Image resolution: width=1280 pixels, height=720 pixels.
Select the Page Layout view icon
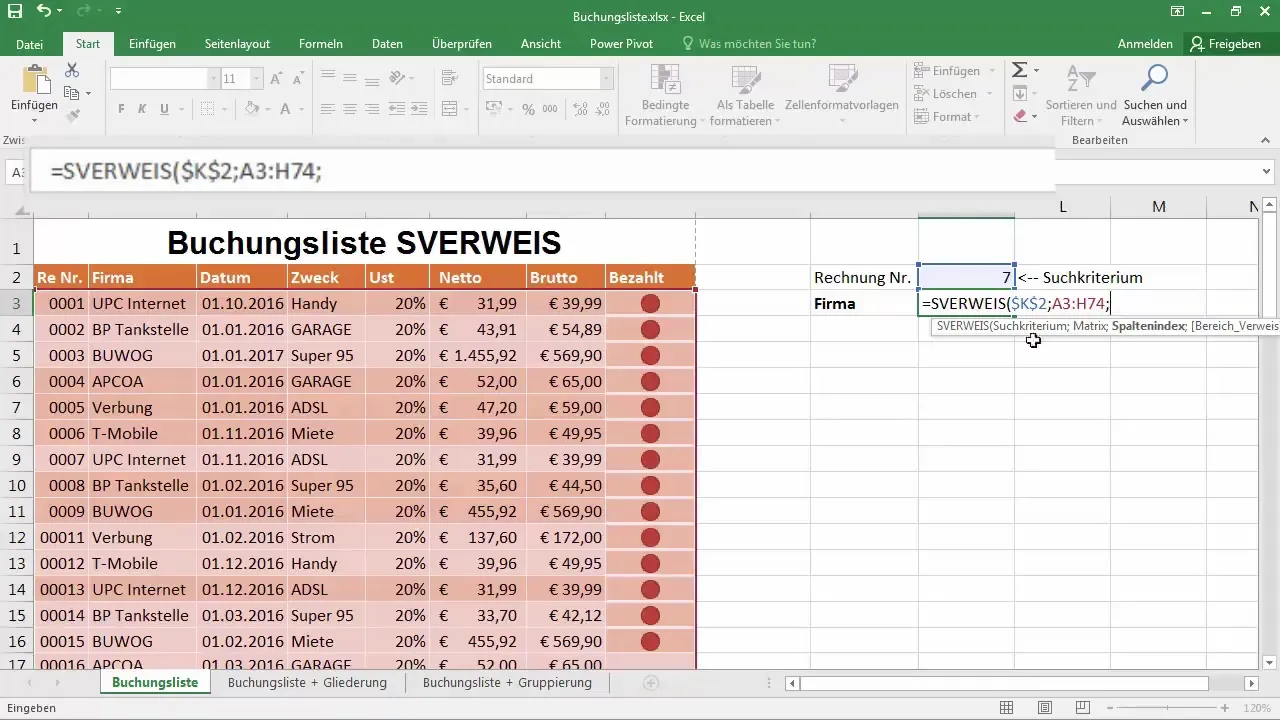1044,708
